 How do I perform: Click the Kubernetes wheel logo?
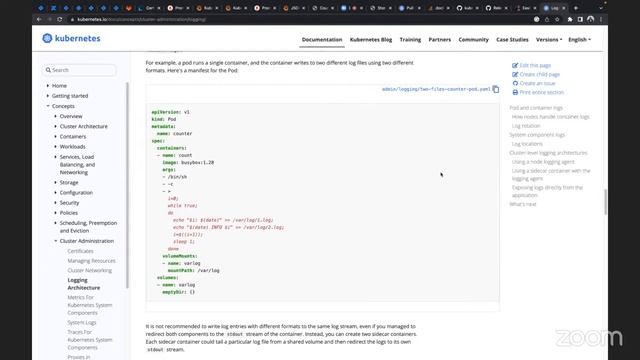(x=47, y=38)
